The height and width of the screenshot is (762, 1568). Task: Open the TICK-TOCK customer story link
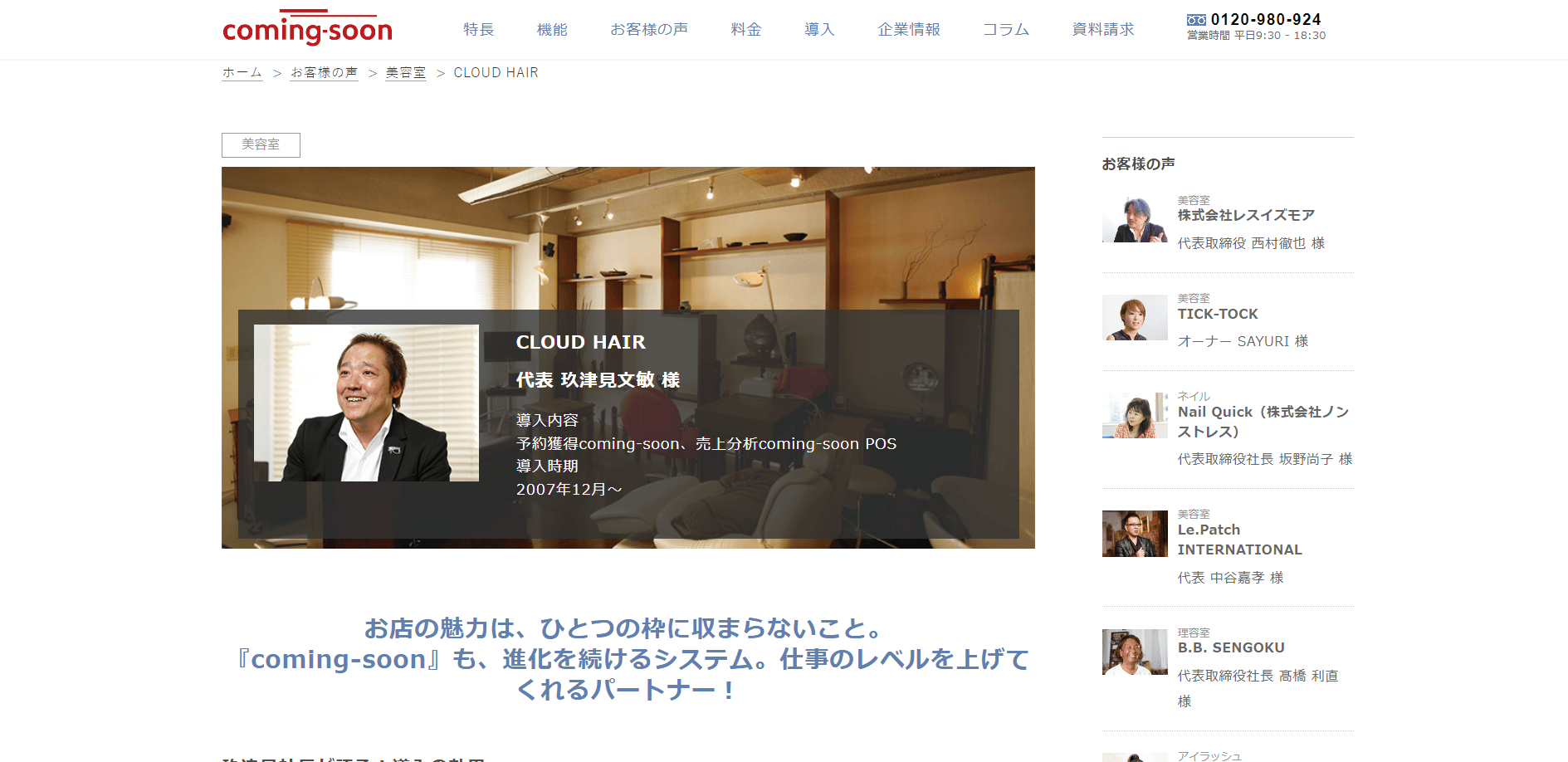pyautogui.click(x=1218, y=314)
